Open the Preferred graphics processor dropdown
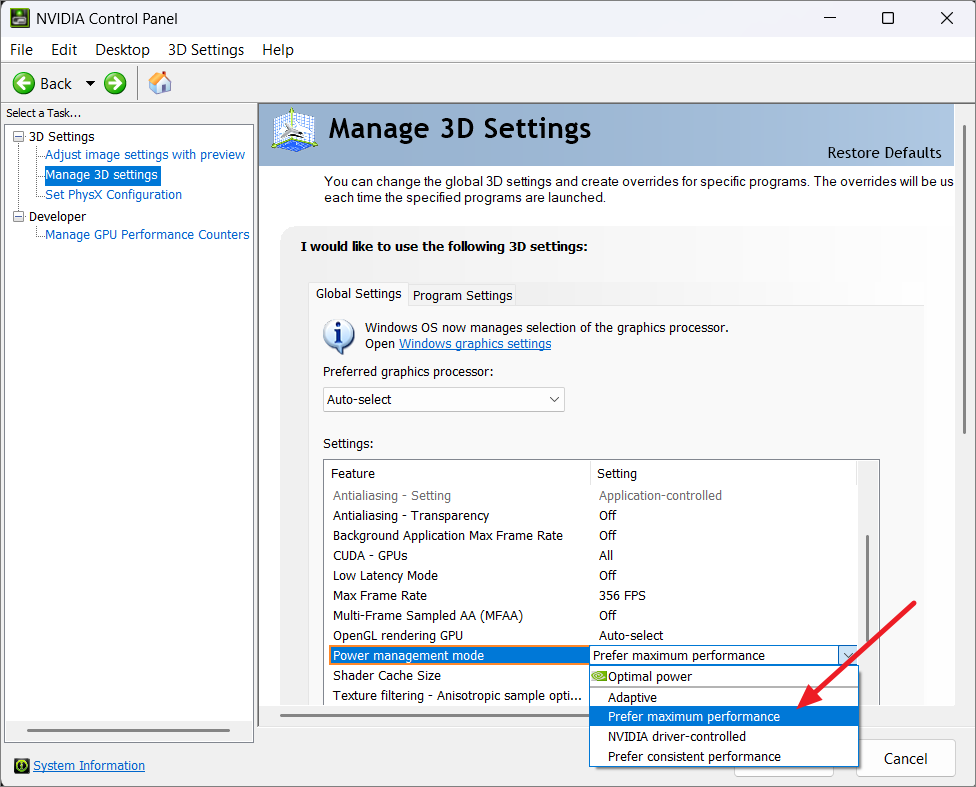This screenshot has width=976, height=787. click(444, 400)
